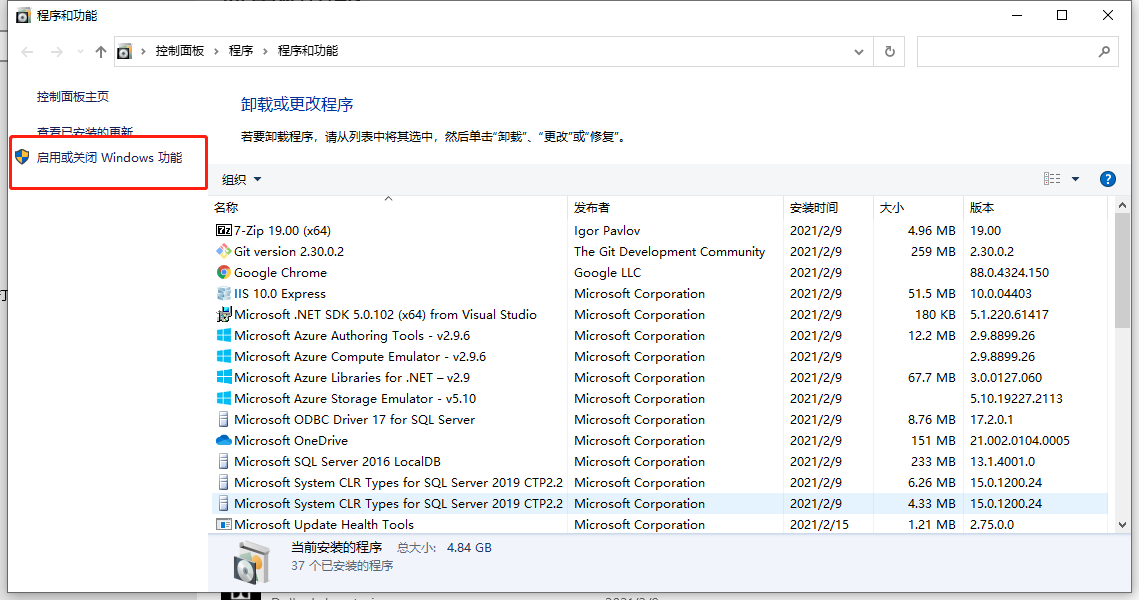Screen dimensions: 1139x600
Task: Select Microsoft System CLR Types 6.26 MB row
Action: [x=660, y=482]
